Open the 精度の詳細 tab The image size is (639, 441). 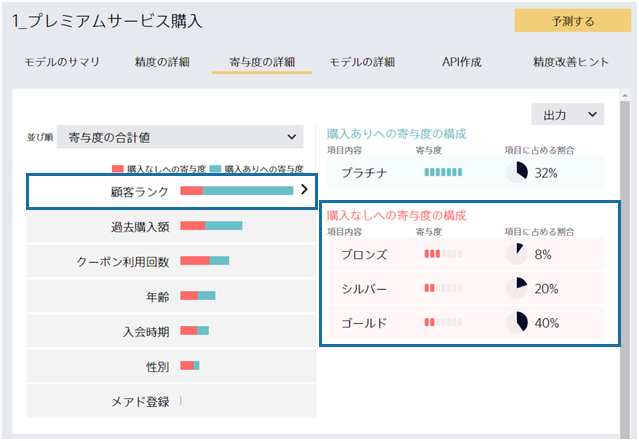(x=162, y=62)
